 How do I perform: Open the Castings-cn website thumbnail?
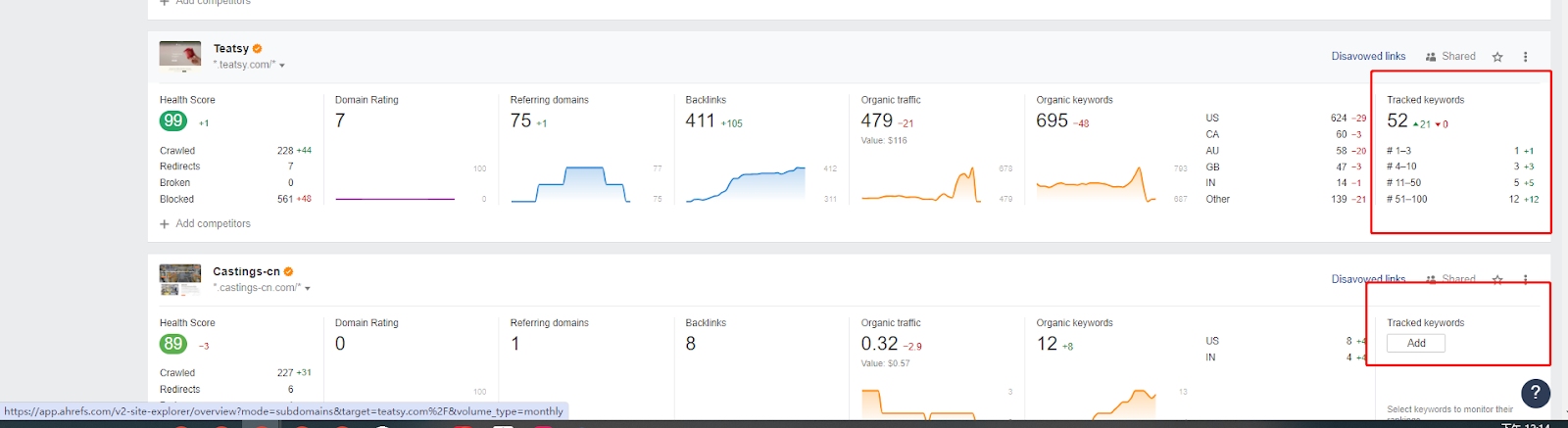point(179,279)
